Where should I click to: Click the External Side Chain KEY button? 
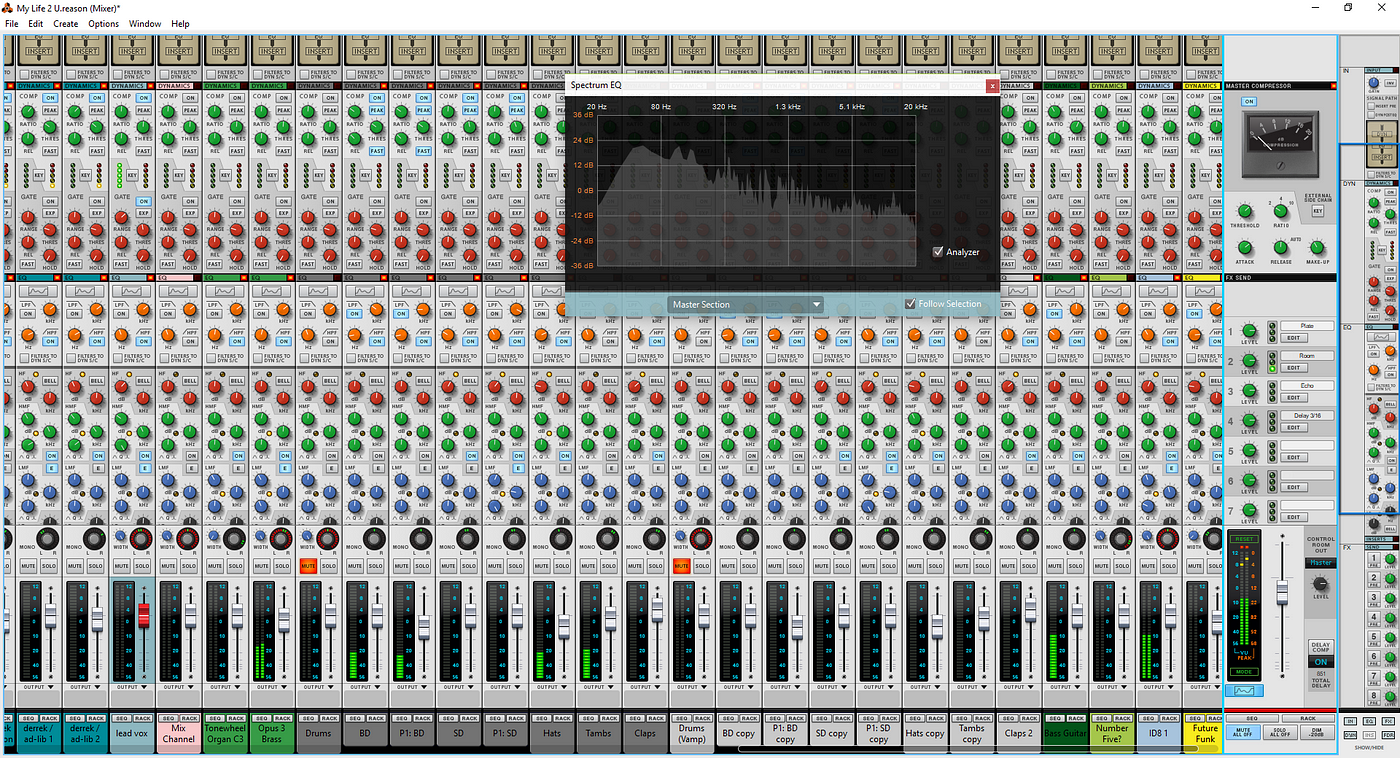[x=1318, y=212]
